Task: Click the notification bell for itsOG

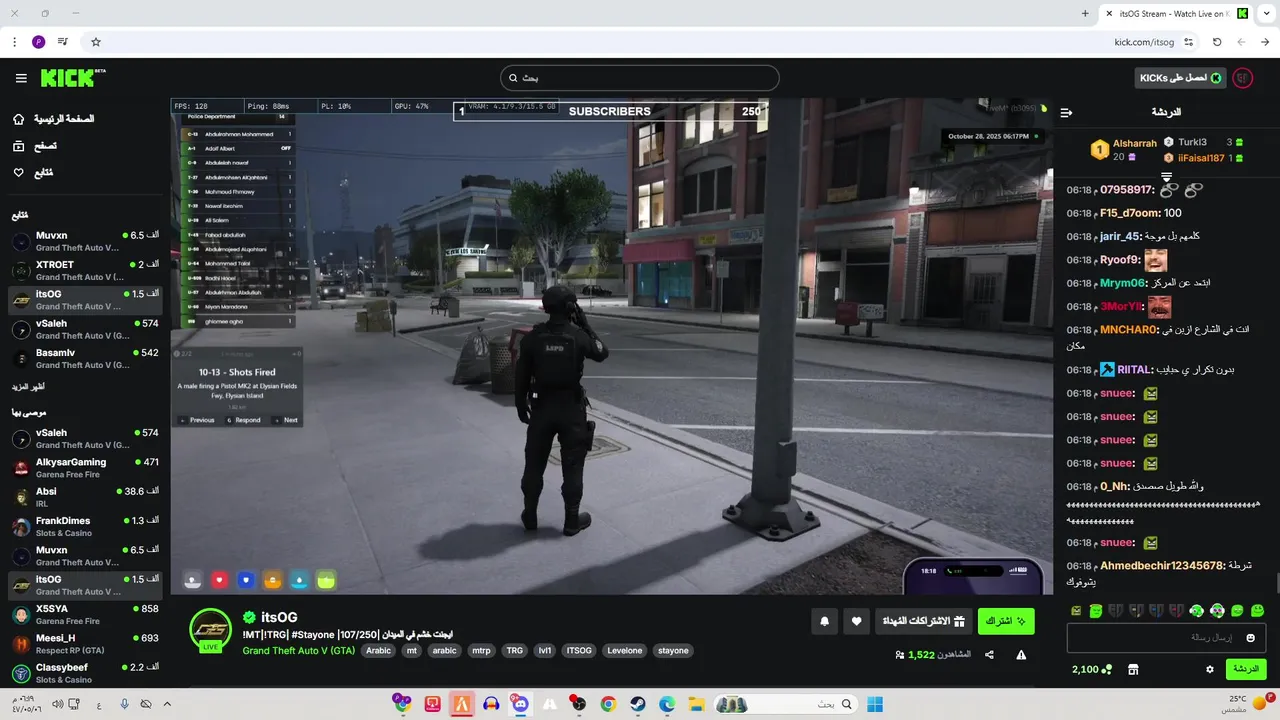Action: [825, 621]
